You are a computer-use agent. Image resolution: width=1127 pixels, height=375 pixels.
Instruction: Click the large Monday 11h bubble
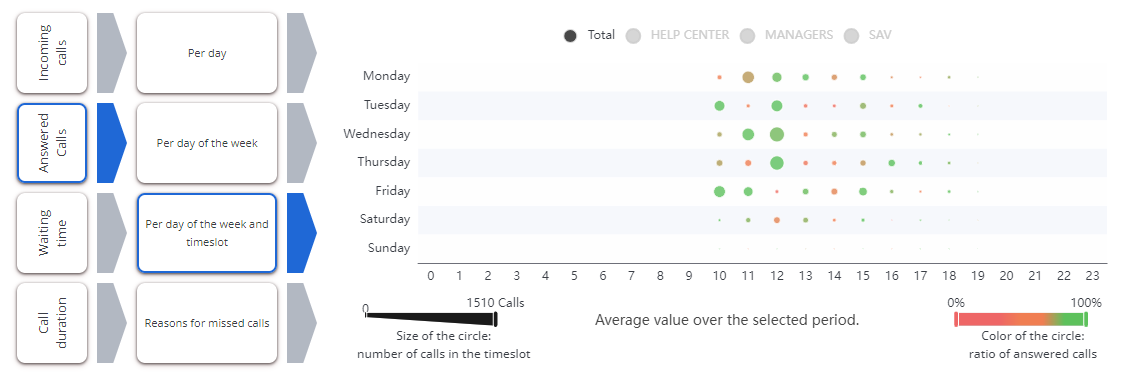(x=748, y=77)
